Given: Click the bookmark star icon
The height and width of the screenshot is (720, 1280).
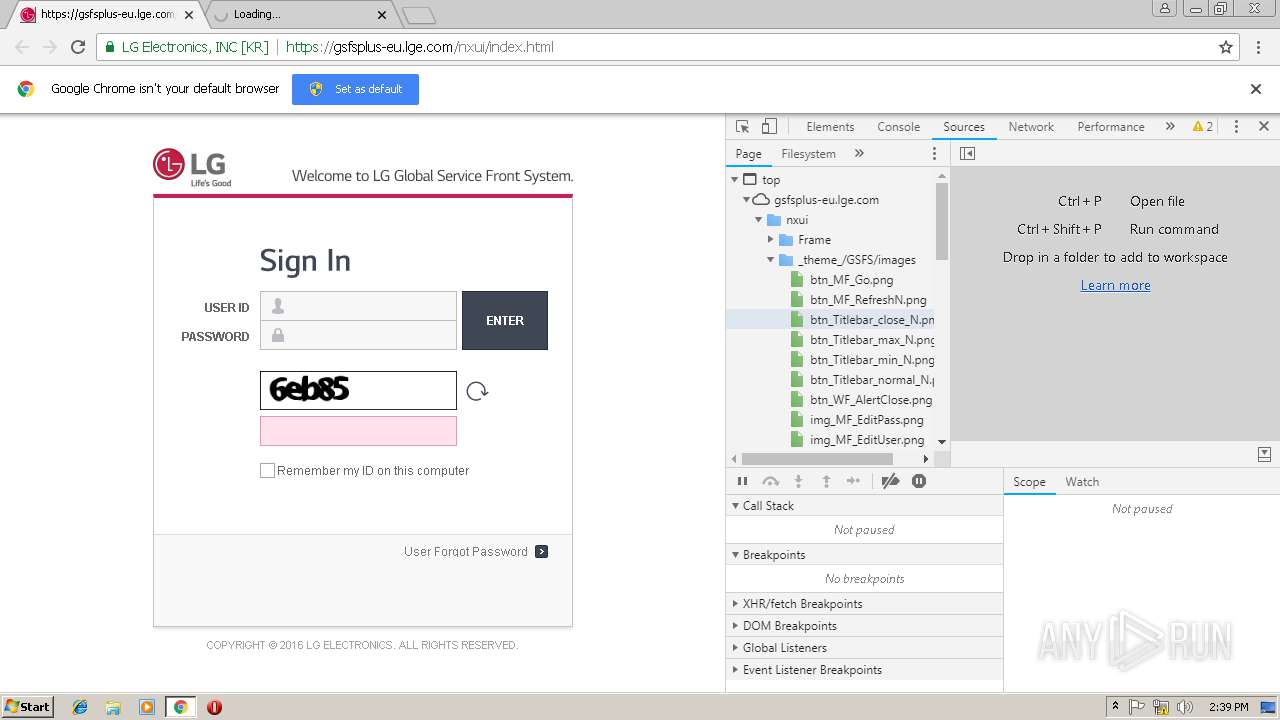Looking at the screenshot, I should pos(1226,47).
